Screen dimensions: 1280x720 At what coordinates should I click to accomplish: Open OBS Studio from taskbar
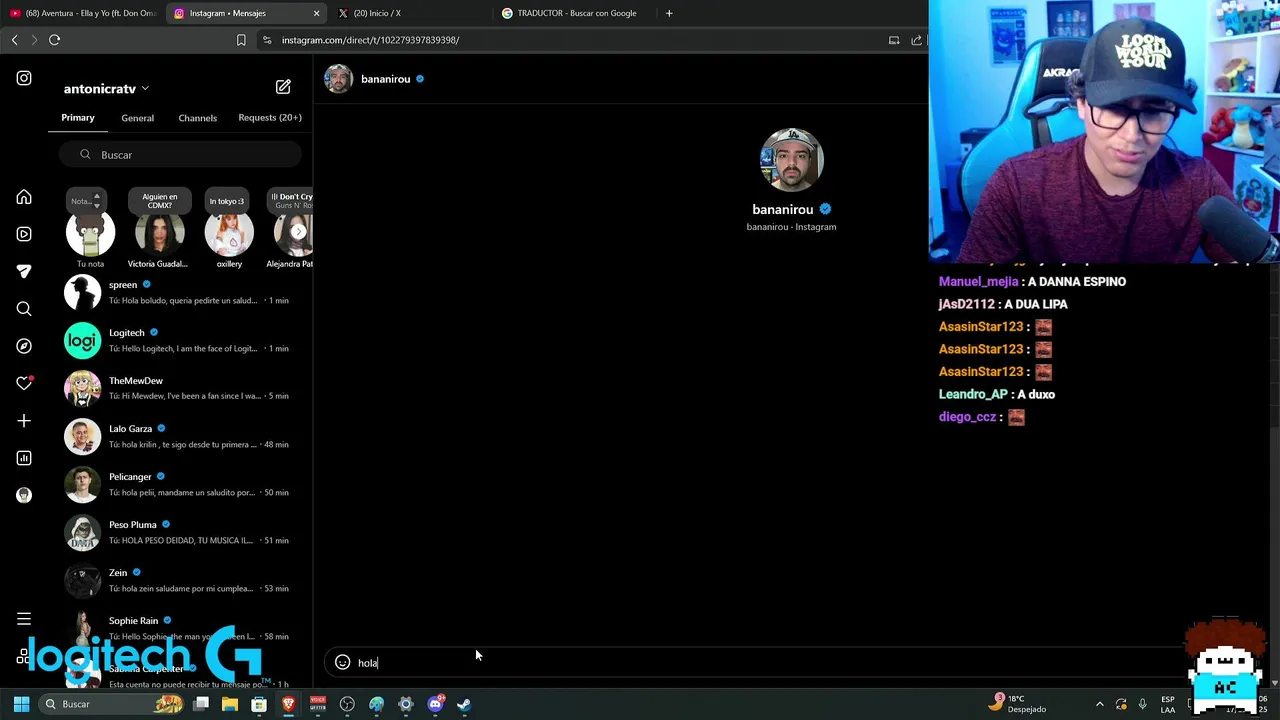click(x=347, y=704)
